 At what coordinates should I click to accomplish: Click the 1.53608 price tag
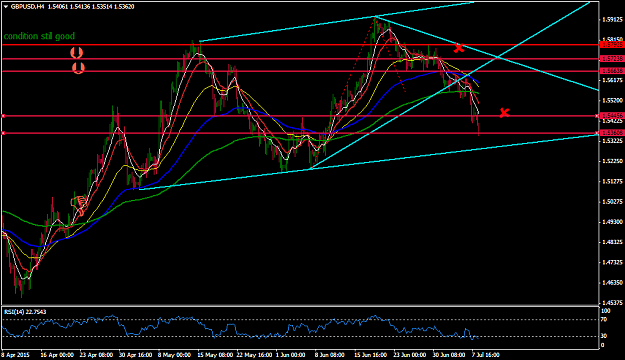[x=612, y=133]
